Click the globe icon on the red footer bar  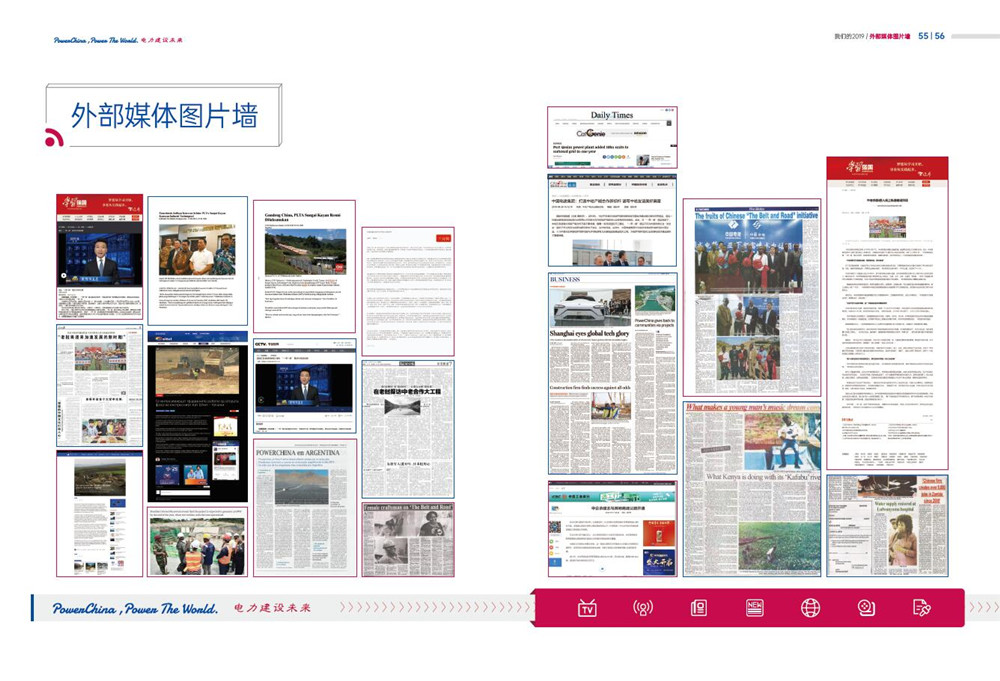pos(808,605)
